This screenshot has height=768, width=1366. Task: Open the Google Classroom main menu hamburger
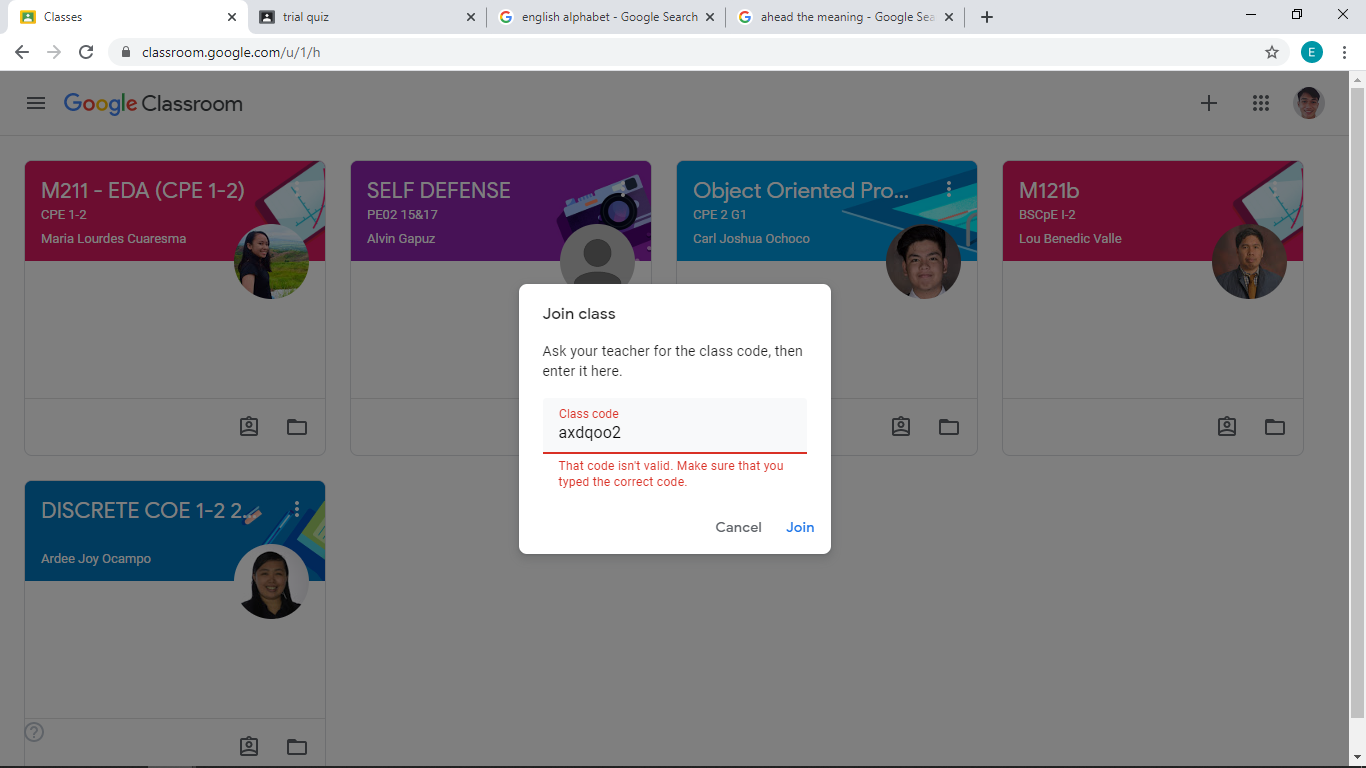(36, 103)
